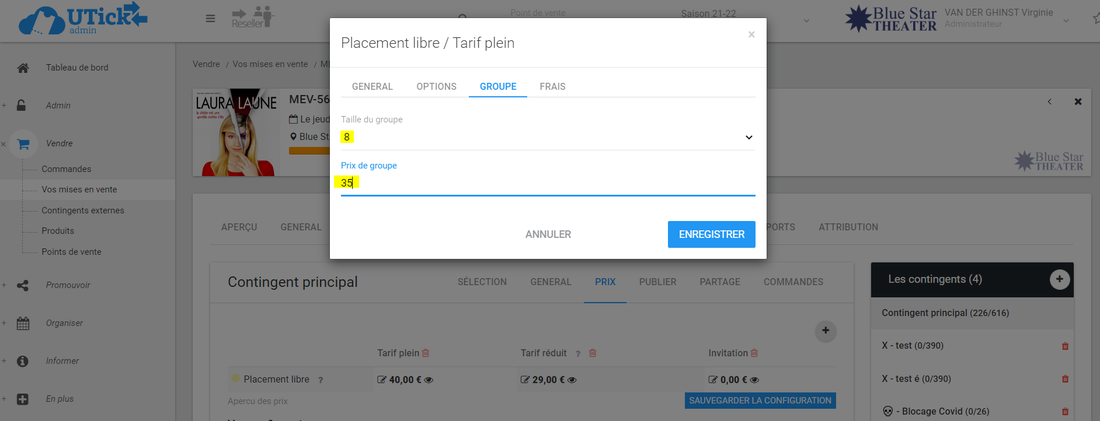Click the Vendre shopping cart icon
The height and width of the screenshot is (421, 1100).
coord(23,143)
